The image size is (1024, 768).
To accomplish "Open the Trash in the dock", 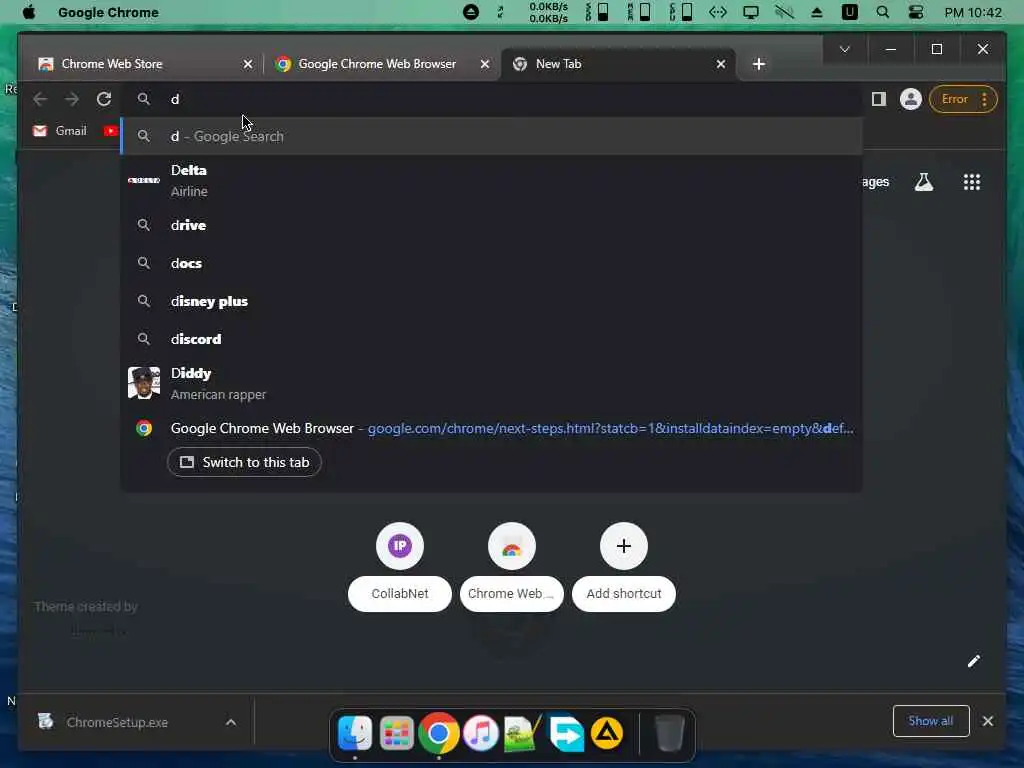I will click(x=669, y=733).
